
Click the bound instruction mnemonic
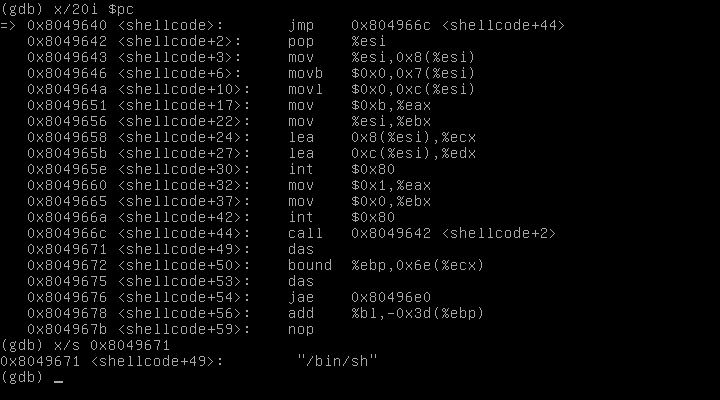308,265
